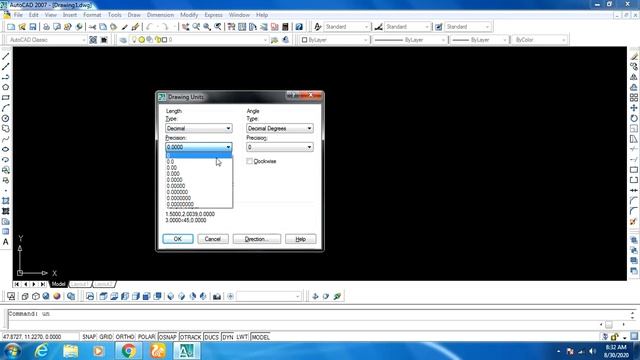The width and height of the screenshot is (640, 360).
Task: Open the Draw menu
Action: point(134,15)
